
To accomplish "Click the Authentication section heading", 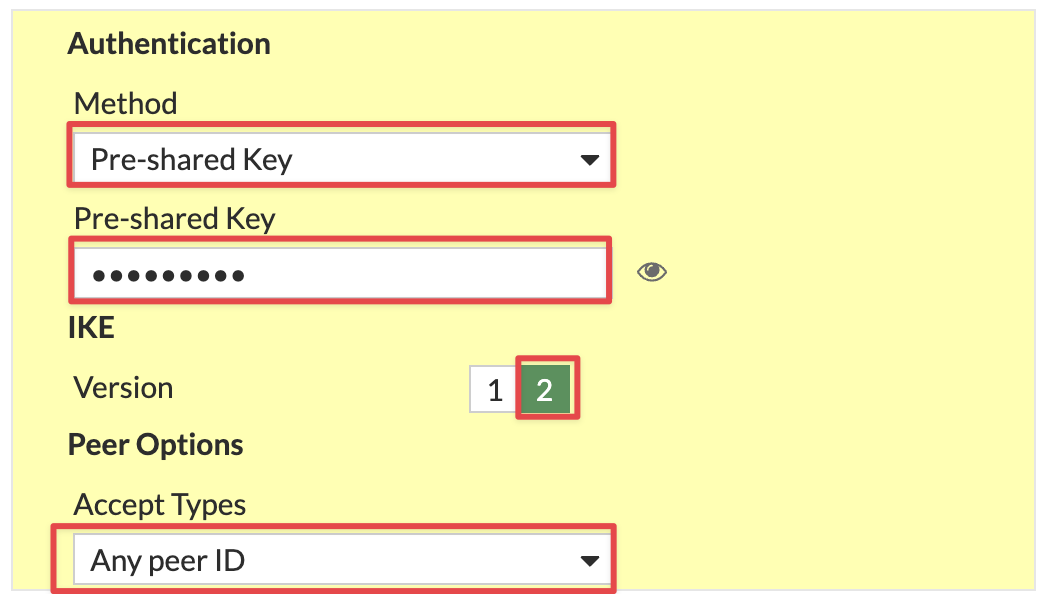I will (169, 44).
